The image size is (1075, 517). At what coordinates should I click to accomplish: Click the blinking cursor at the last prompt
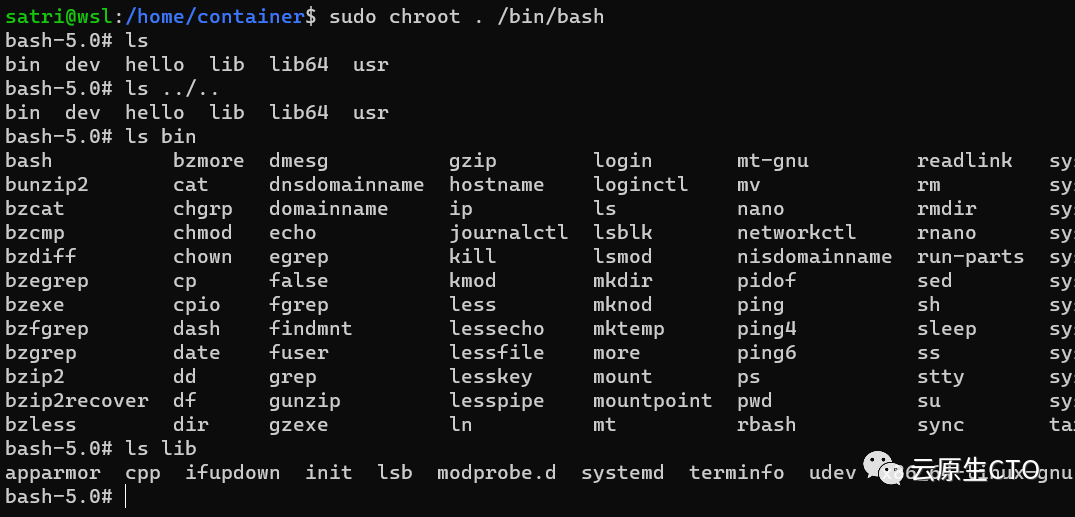pyautogui.click(x=126, y=496)
